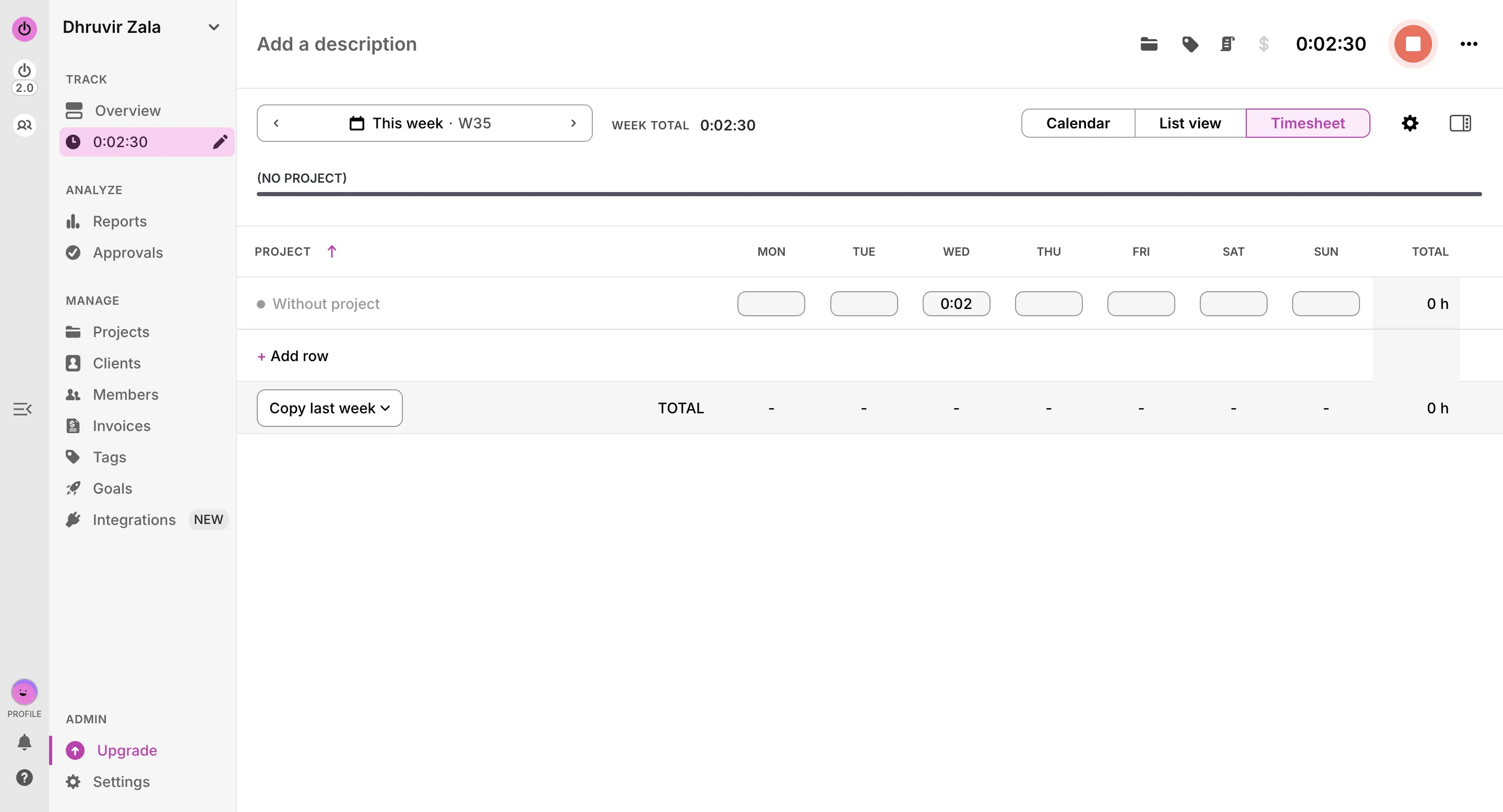Switch to List view
Screen dimensions: 1503x812
[1190, 123]
